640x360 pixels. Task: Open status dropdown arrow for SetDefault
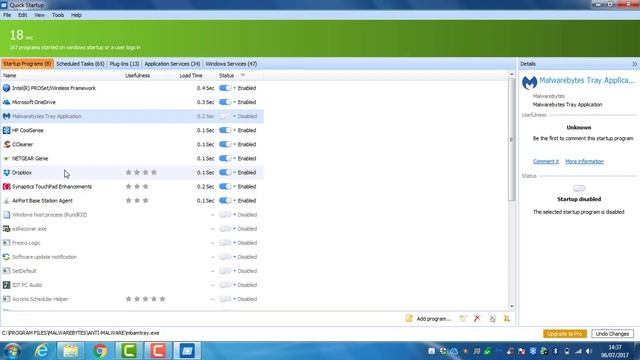235,271
